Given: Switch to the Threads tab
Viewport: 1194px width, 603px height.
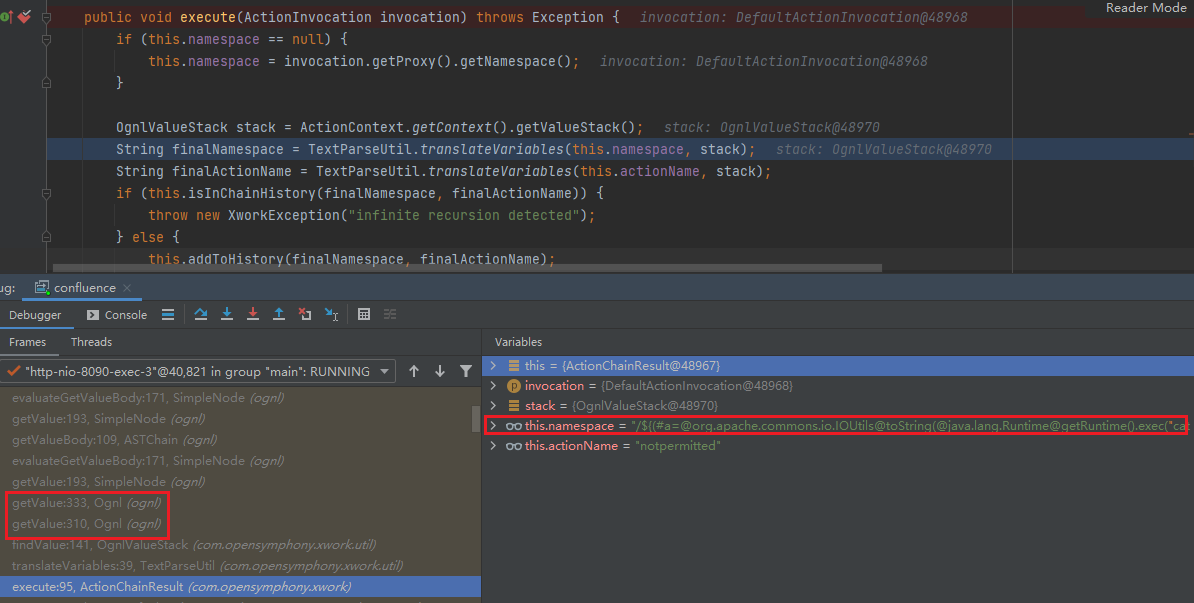Looking at the screenshot, I should (91, 342).
